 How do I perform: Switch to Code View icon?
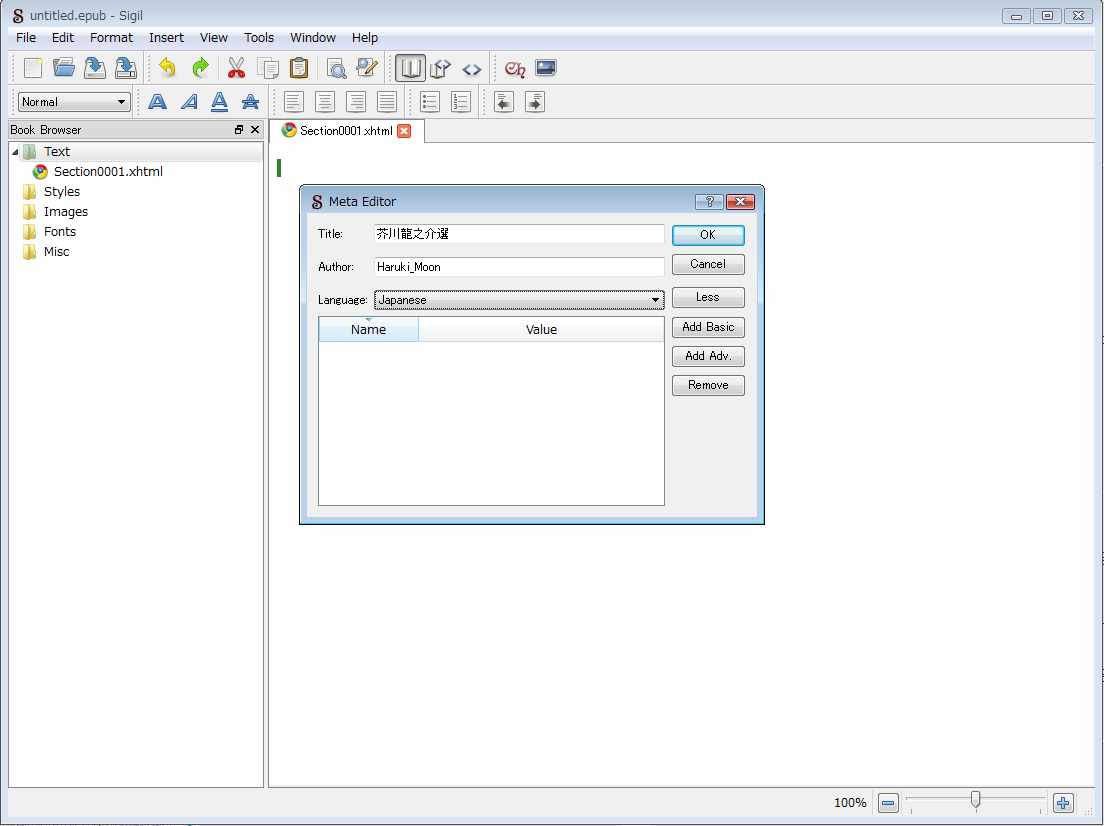pyautogui.click(x=472, y=69)
